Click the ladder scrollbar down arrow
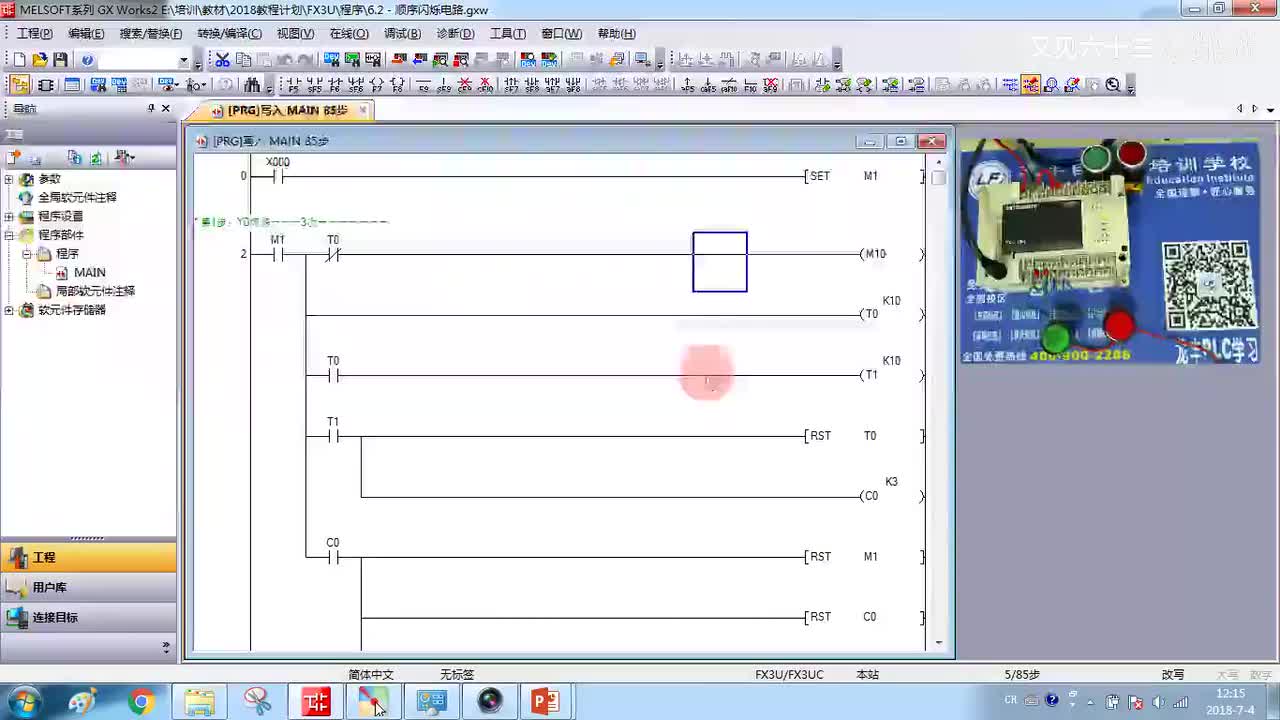This screenshot has height=720, width=1280. point(938,643)
